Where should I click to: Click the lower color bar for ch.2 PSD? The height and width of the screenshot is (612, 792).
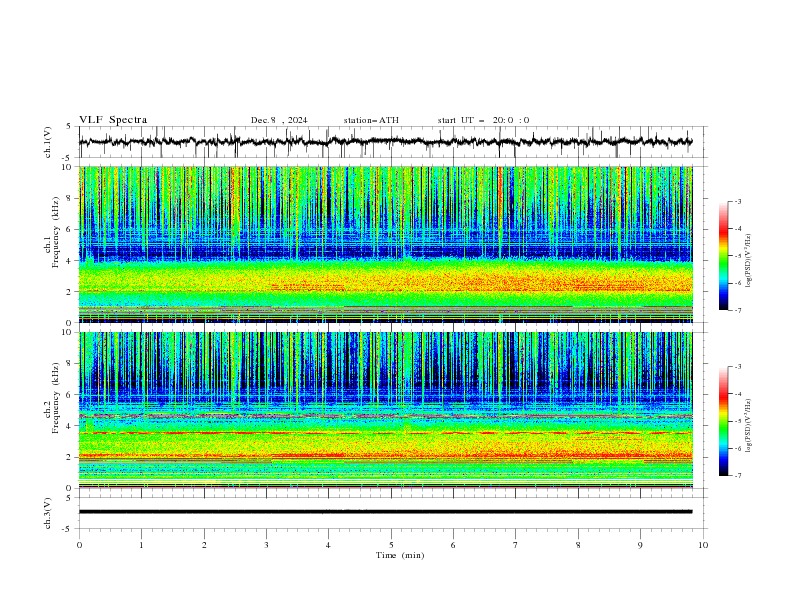click(723, 421)
